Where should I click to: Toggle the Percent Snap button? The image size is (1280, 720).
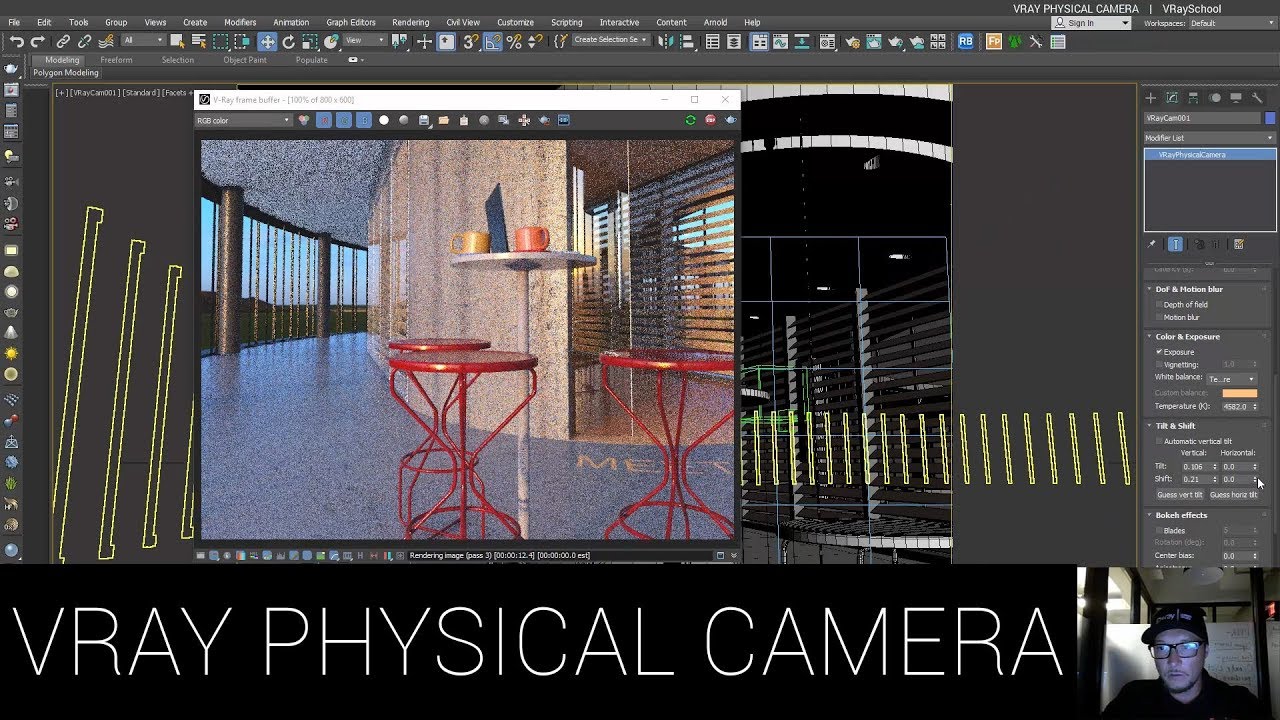(514, 41)
